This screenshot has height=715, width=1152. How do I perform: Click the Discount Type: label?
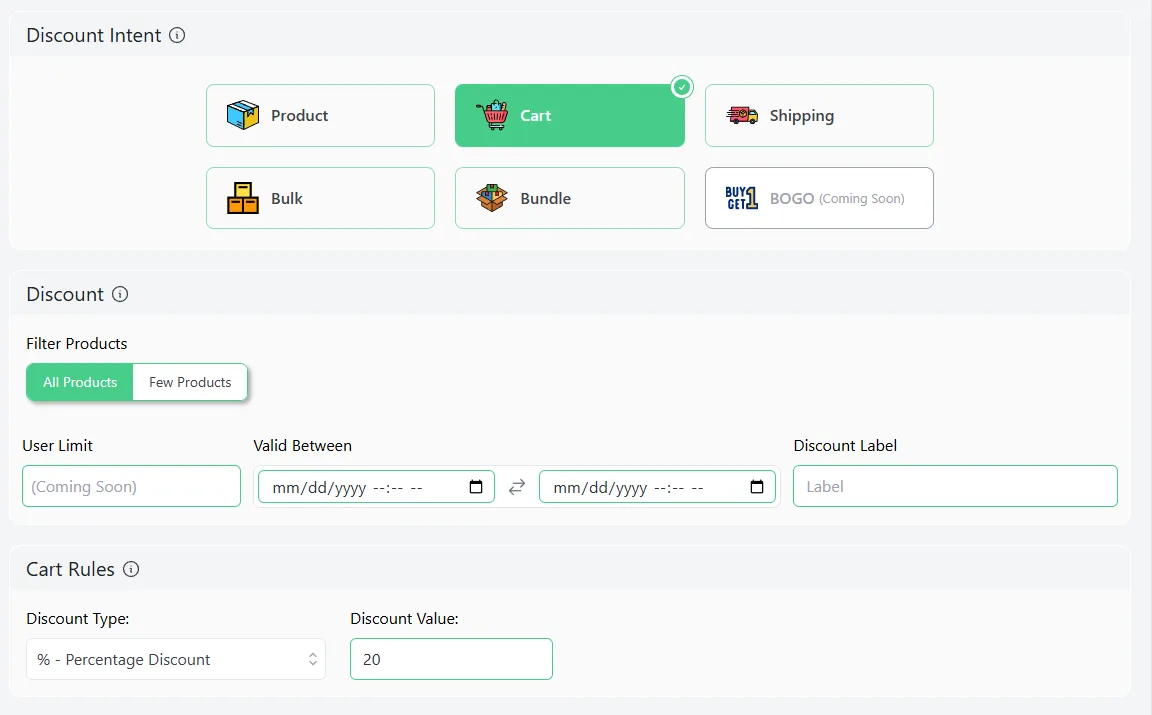[x=78, y=619]
